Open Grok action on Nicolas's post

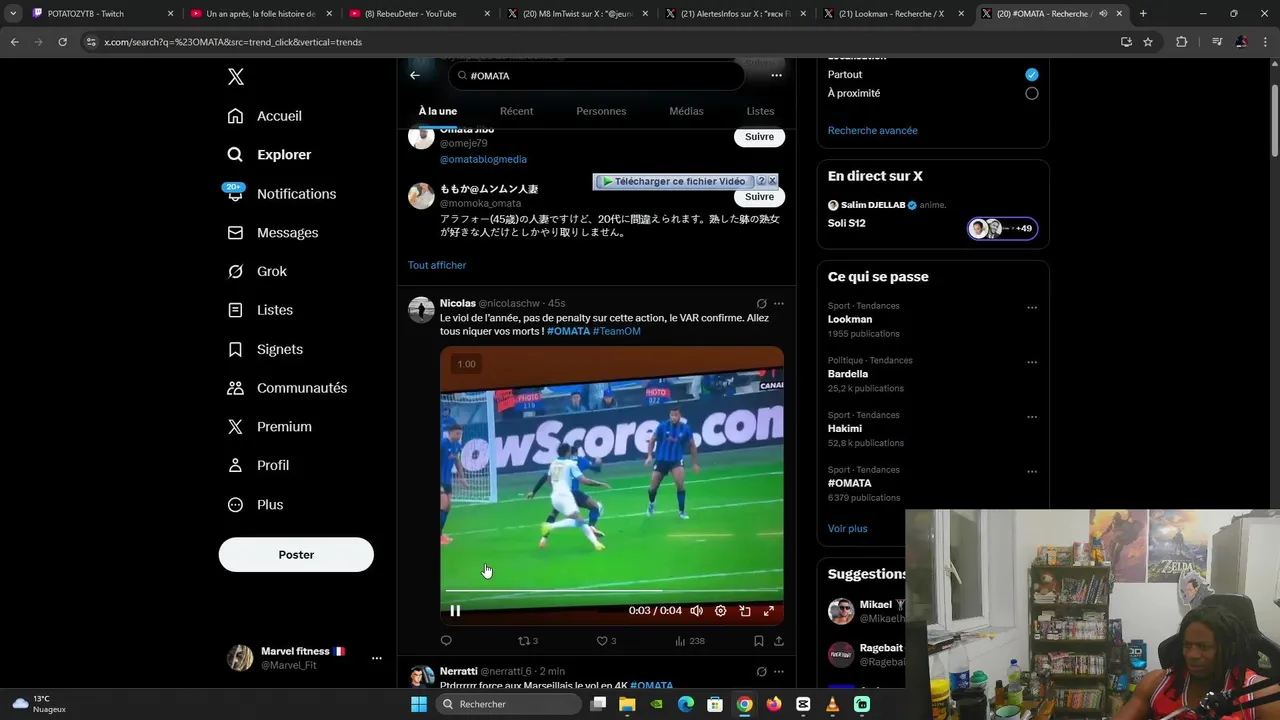[x=761, y=304]
